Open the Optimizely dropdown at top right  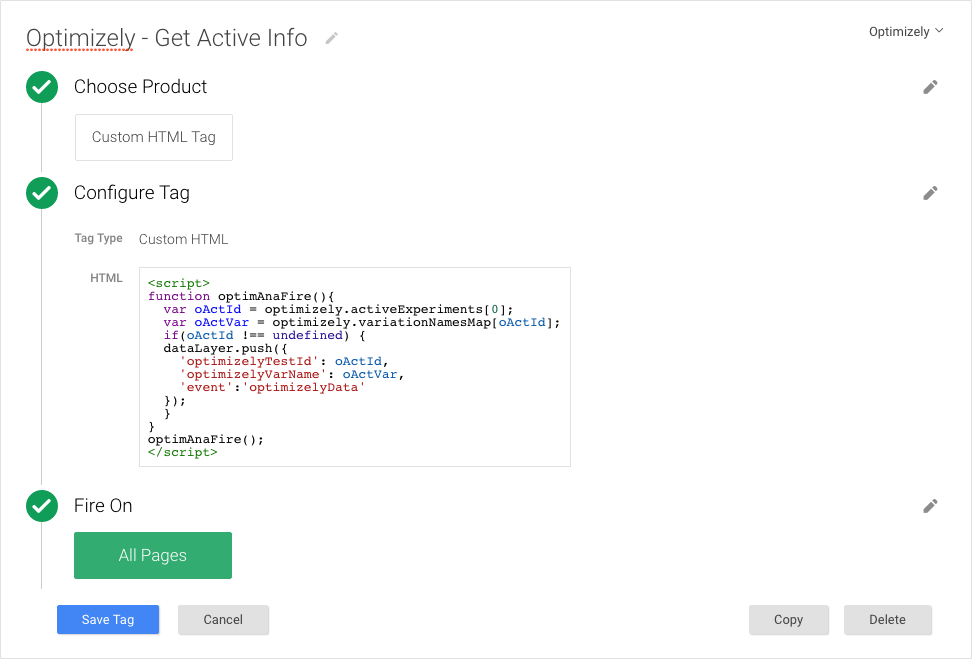pos(905,31)
